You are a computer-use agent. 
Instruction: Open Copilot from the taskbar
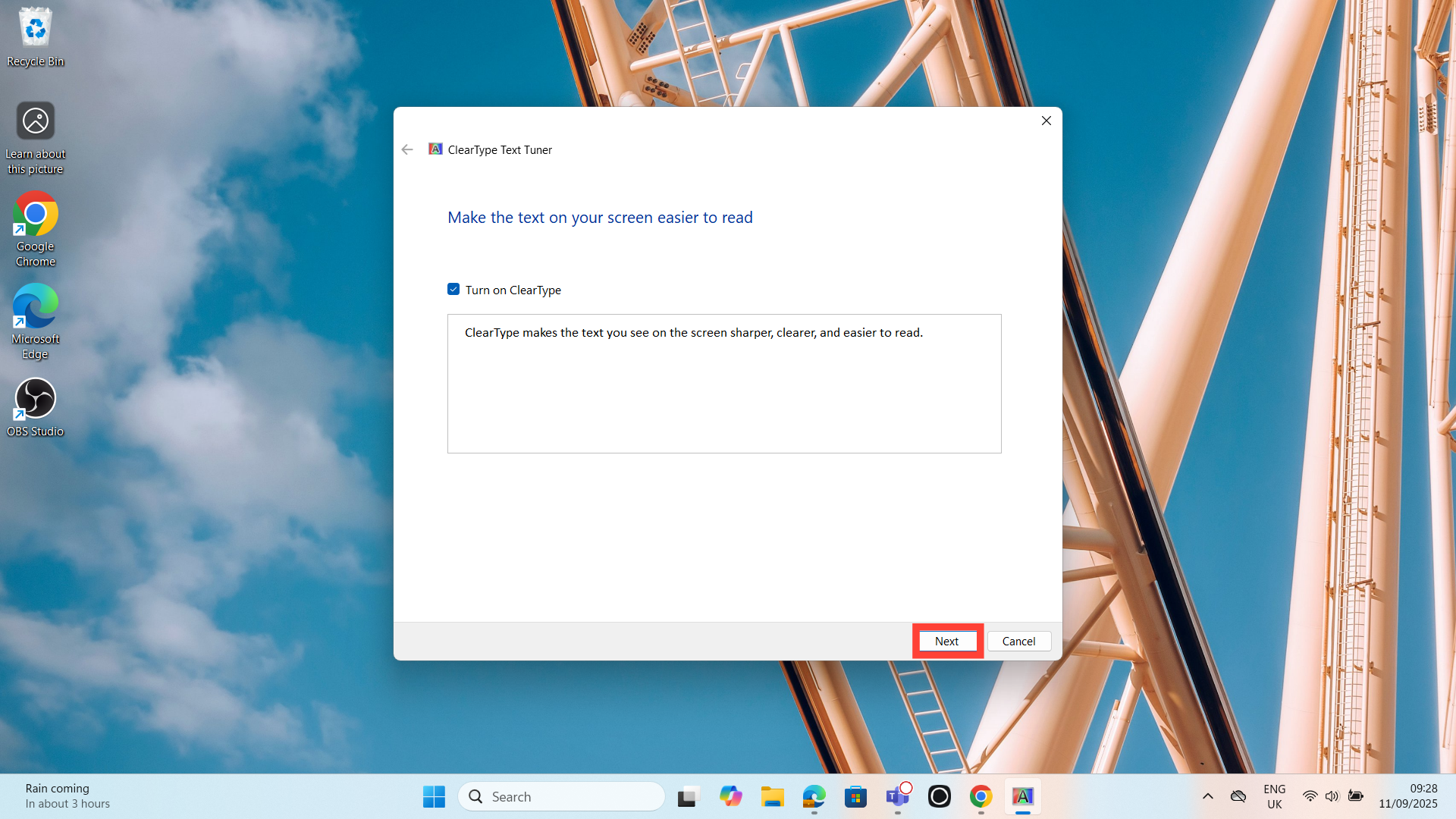pyautogui.click(x=730, y=796)
